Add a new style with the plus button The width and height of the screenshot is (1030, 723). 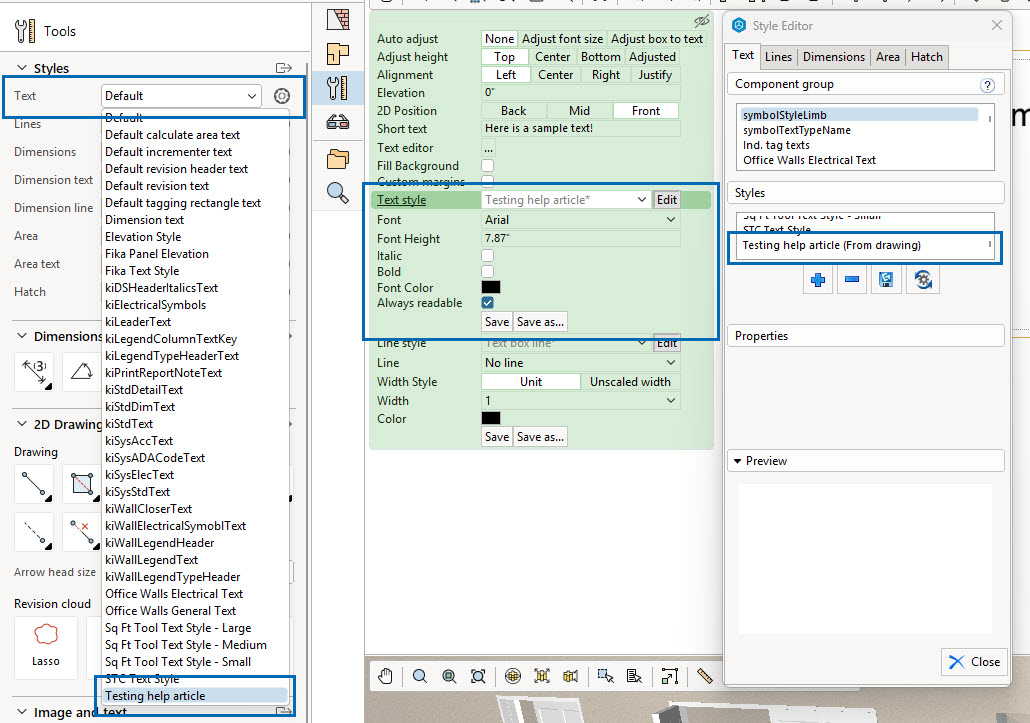pyautogui.click(x=818, y=280)
